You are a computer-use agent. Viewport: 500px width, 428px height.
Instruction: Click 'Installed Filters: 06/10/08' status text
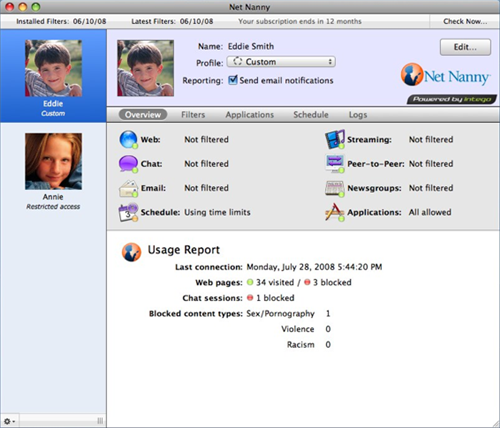[61, 21]
